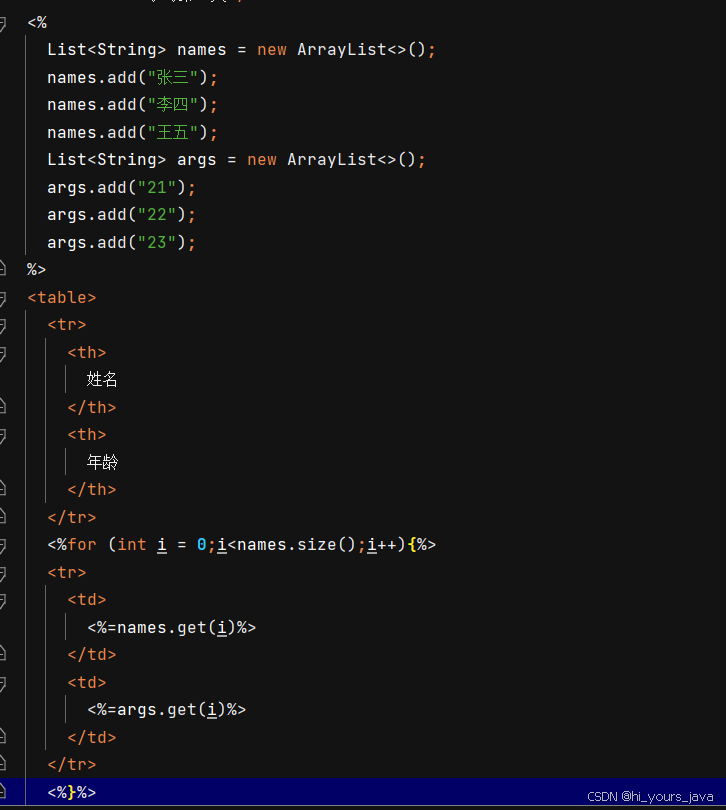Click the expression <%=args.get(i)%>
The height and width of the screenshot is (810, 726).
point(166,710)
